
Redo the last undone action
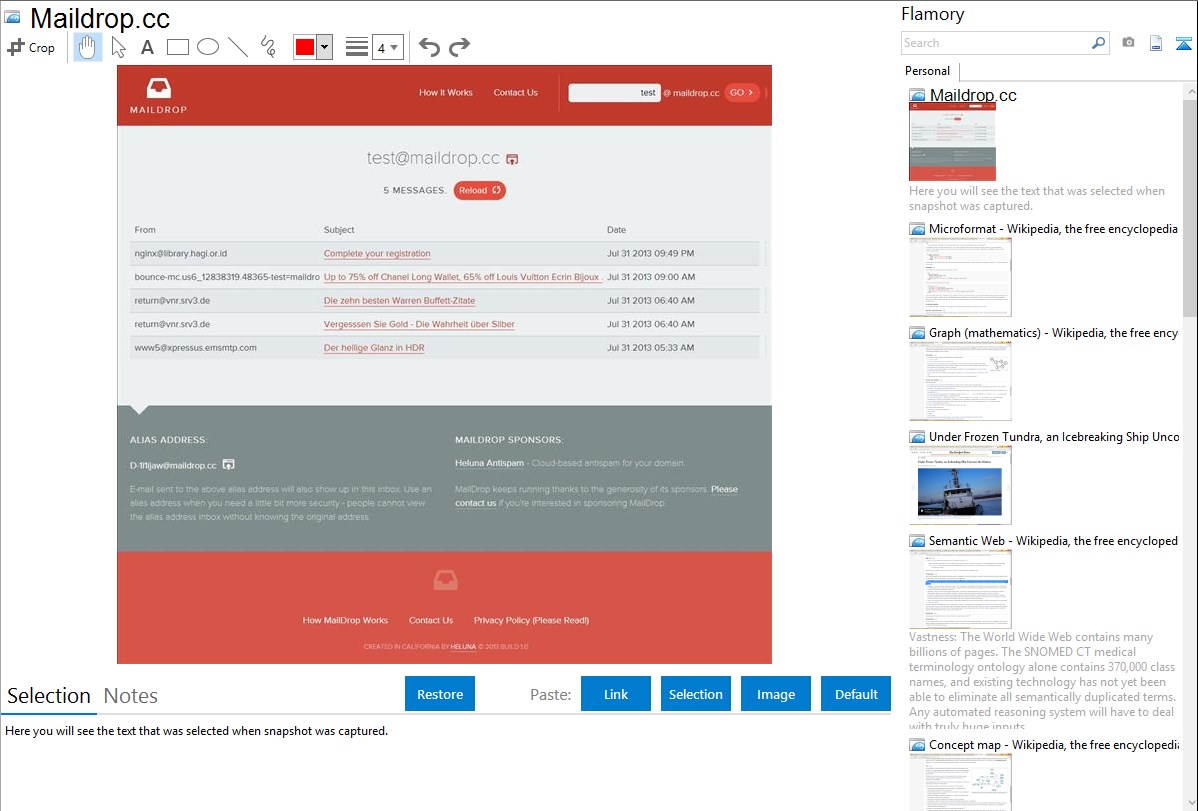459,47
